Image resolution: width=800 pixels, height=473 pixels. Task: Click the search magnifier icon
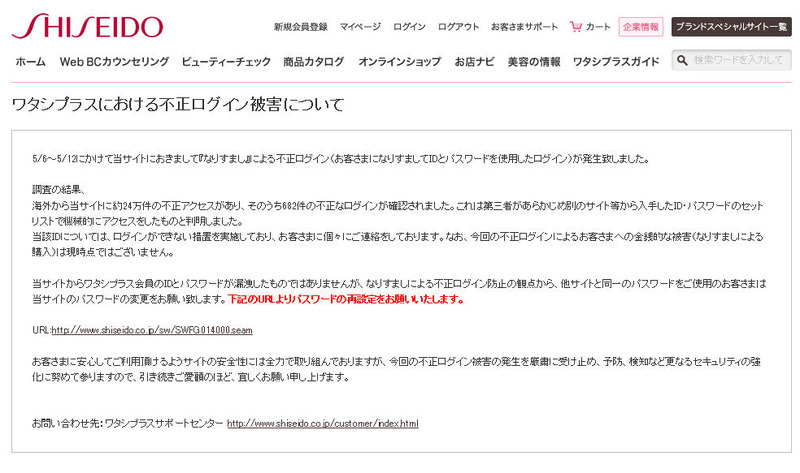pyautogui.click(x=683, y=61)
